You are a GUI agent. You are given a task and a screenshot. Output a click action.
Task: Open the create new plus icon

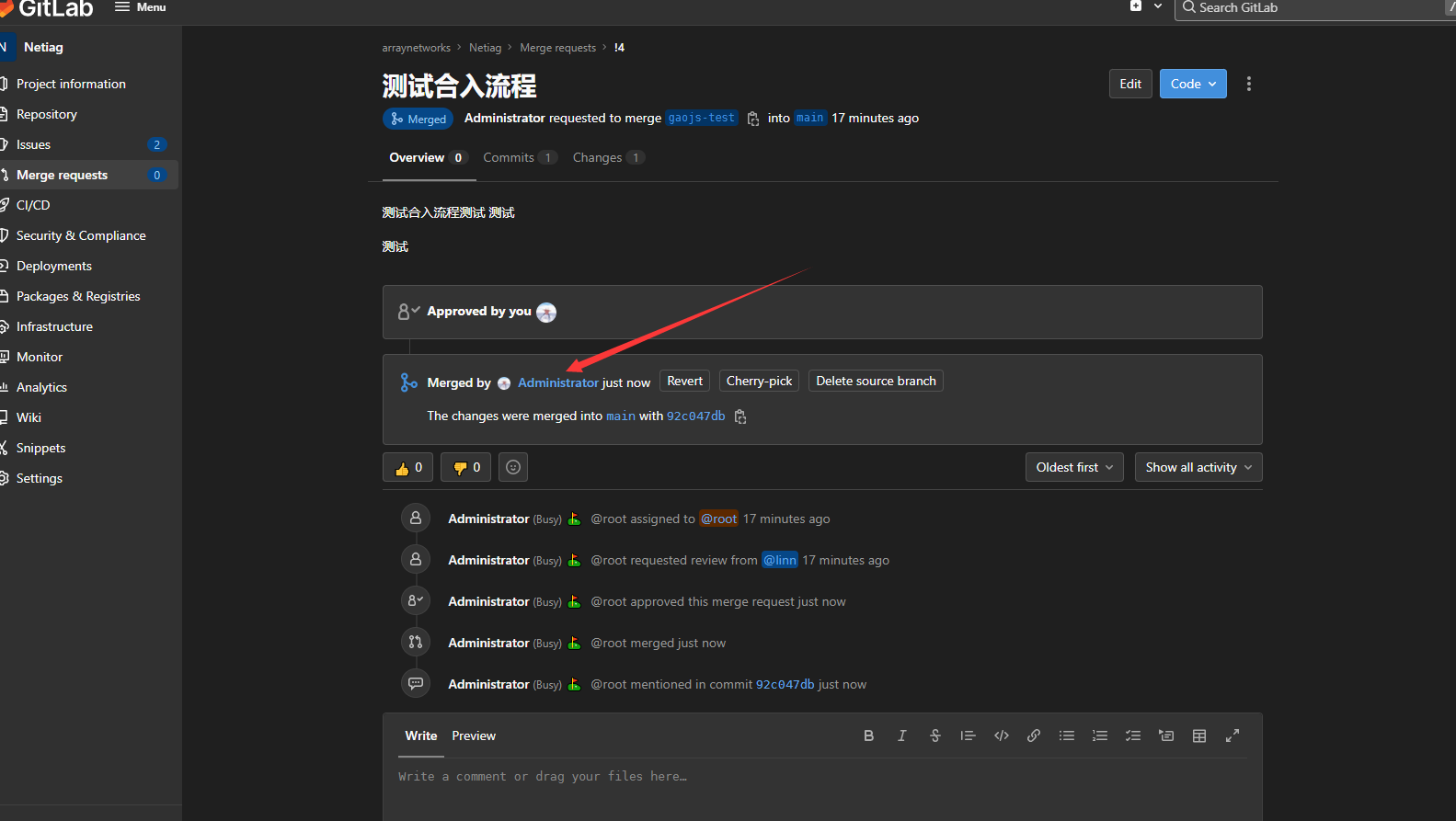tap(1136, 6)
